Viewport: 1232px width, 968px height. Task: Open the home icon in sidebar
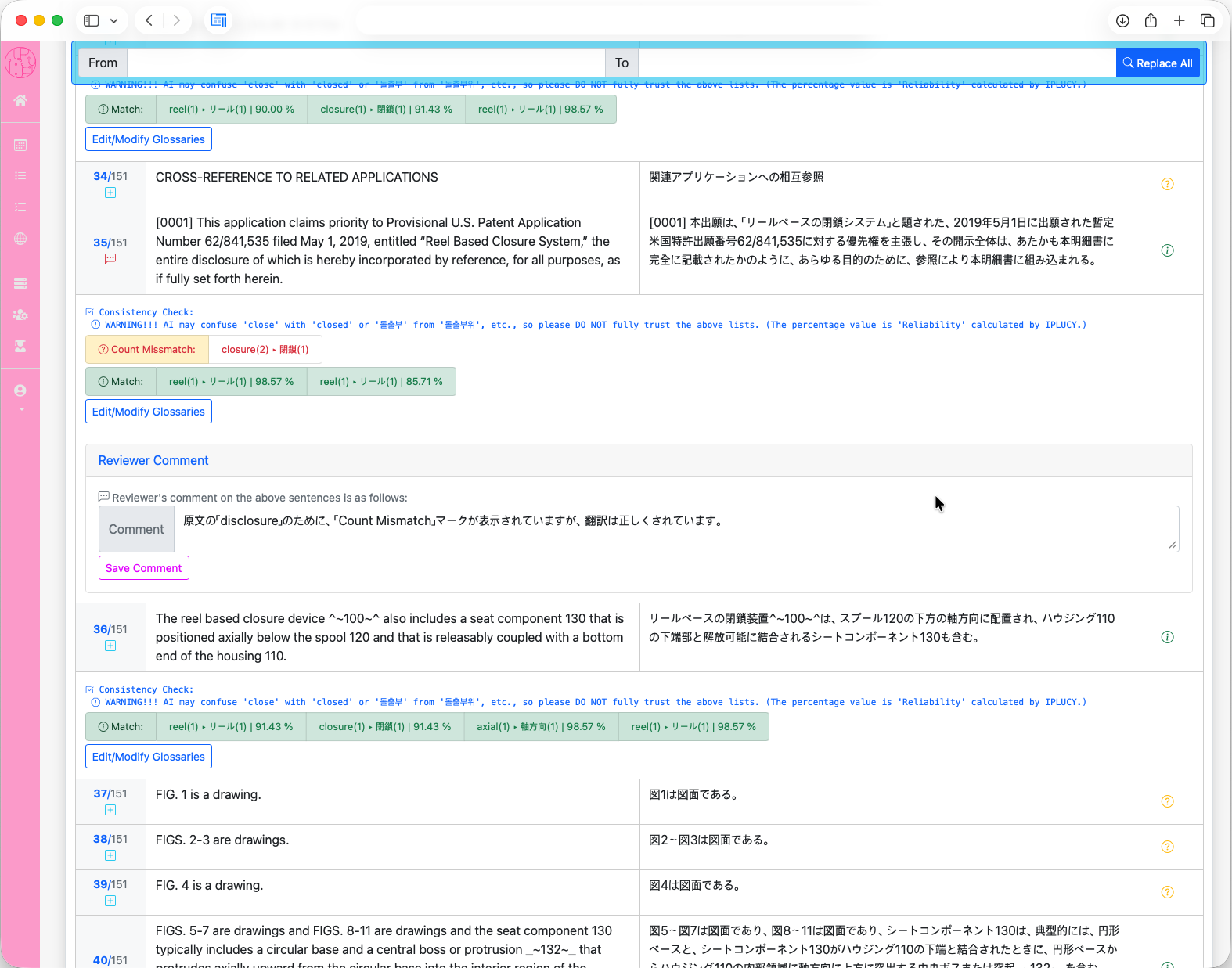(20, 100)
